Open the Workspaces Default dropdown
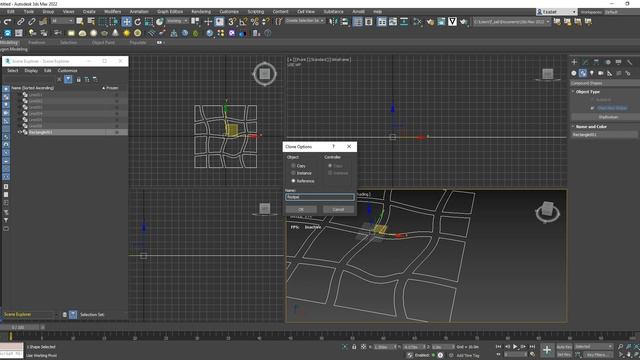Screen dimensions: 640x360 coord(622,12)
